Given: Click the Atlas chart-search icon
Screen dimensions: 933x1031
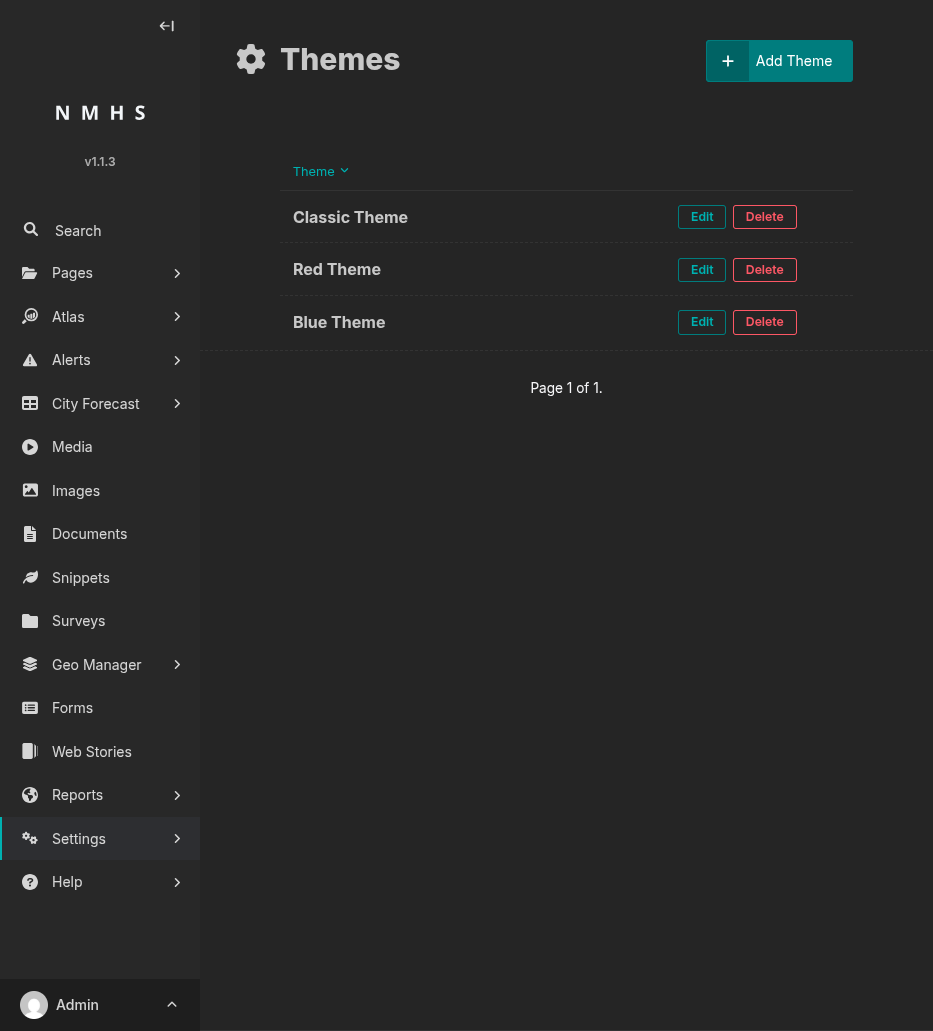Looking at the screenshot, I should click(30, 316).
